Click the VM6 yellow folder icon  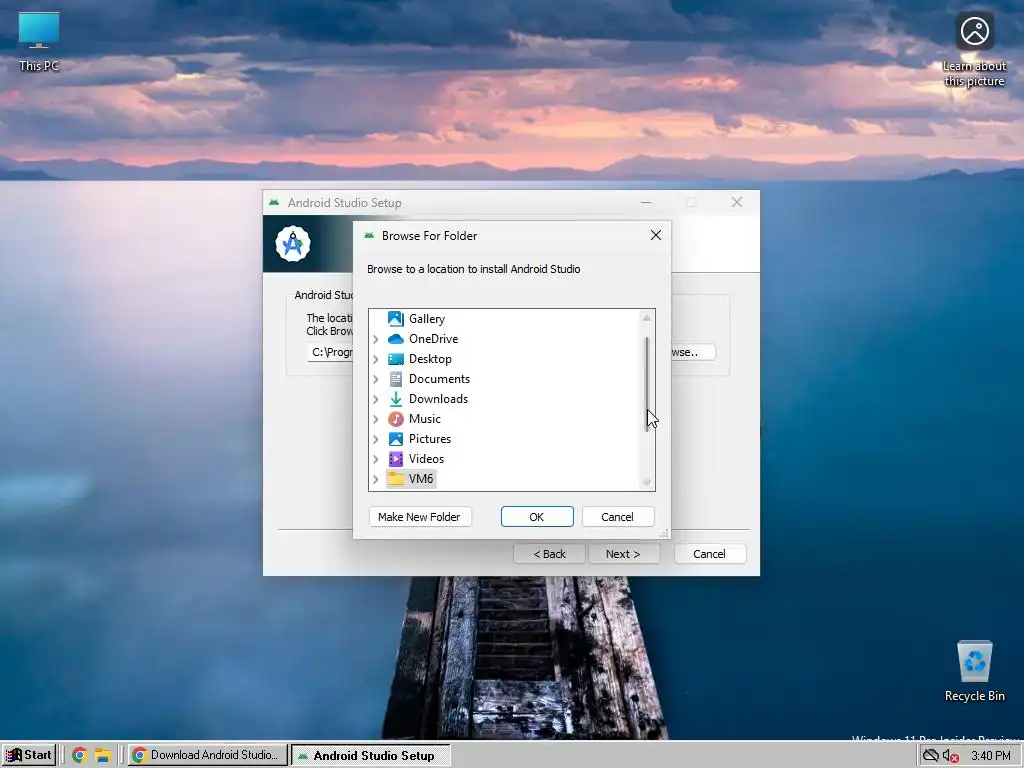(396, 479)
